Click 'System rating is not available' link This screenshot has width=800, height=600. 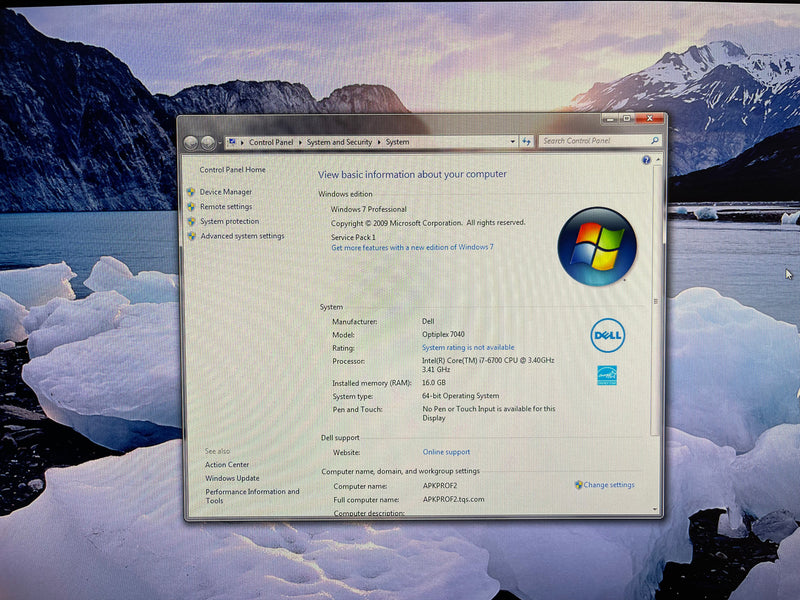tap(468, 347)
